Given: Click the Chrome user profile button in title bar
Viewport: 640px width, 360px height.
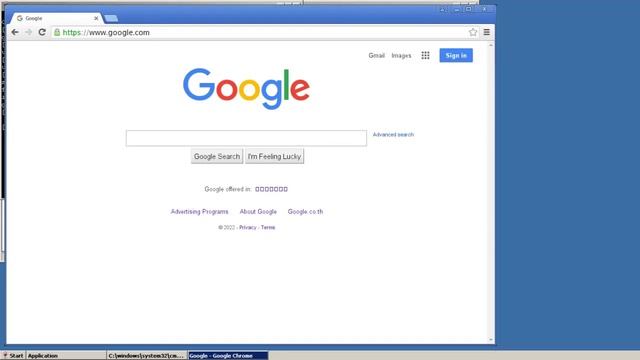Looking at the screenshot, I should [x=443, y=9].
